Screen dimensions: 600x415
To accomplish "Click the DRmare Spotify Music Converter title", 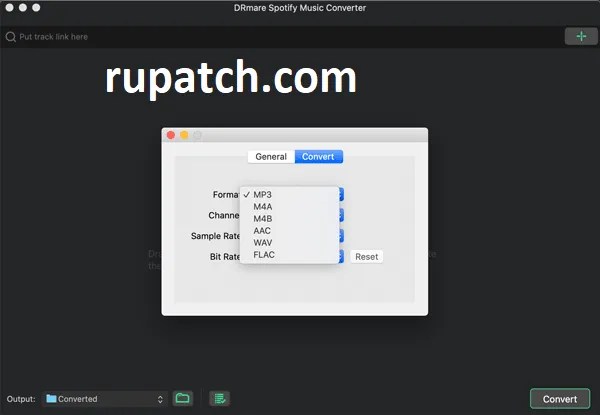I will coord(300,8).
